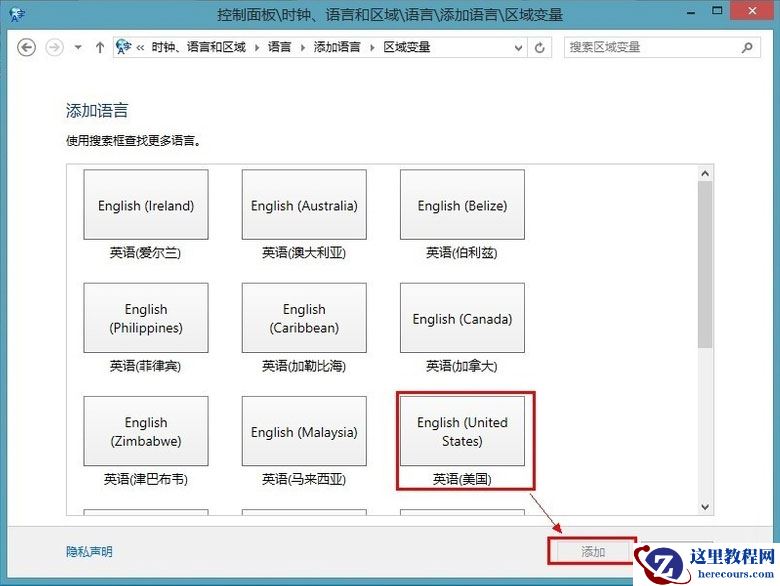Open the address bar history dropdown

(518, 48)
